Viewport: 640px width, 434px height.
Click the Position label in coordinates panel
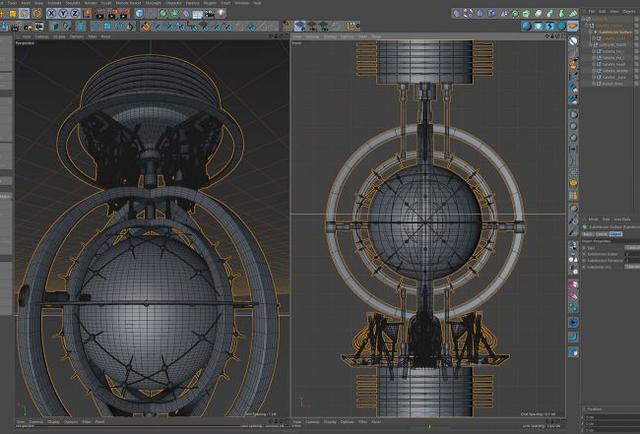594,409
